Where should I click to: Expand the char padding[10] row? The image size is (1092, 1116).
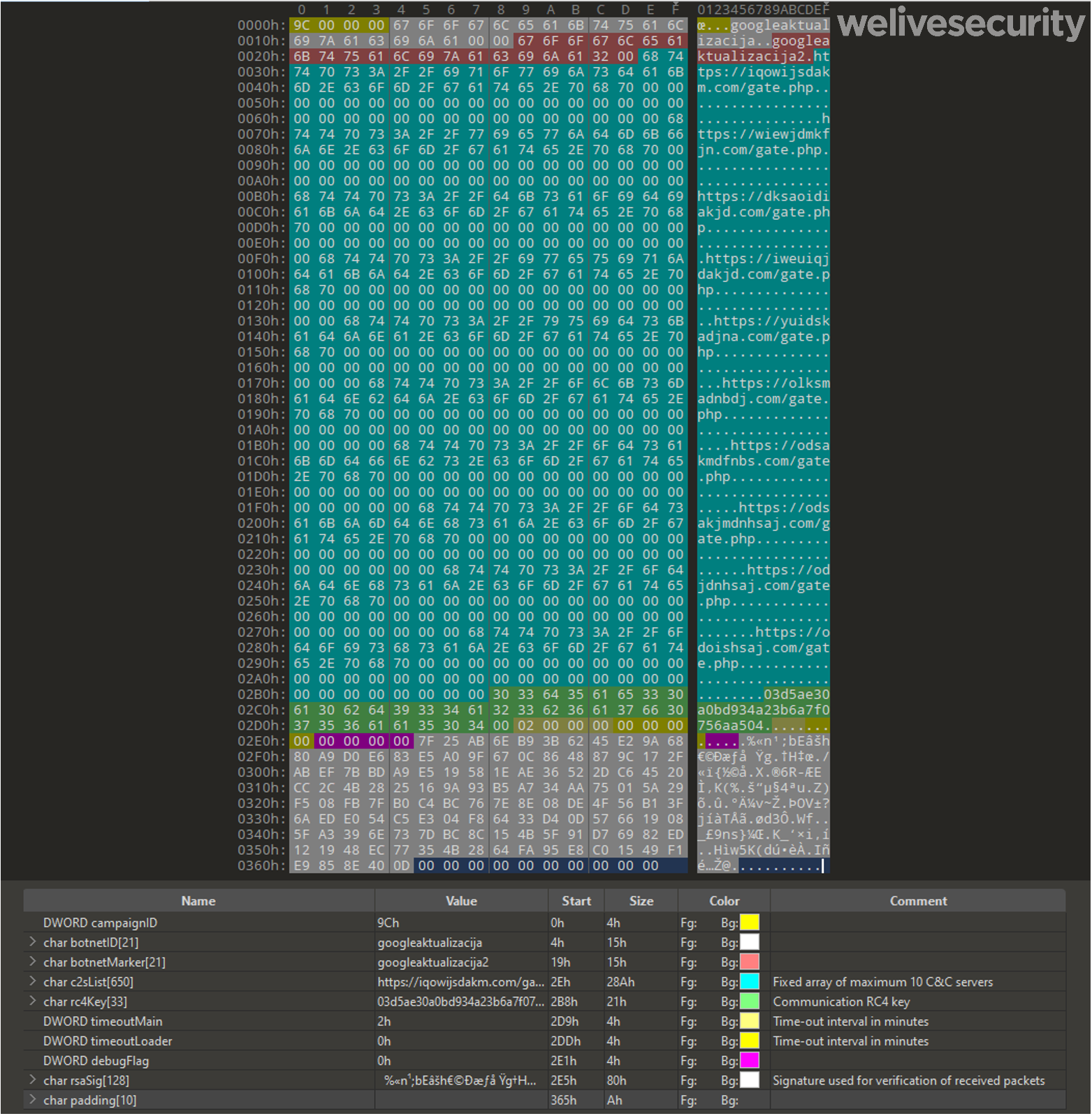[x=32, y=1099]
